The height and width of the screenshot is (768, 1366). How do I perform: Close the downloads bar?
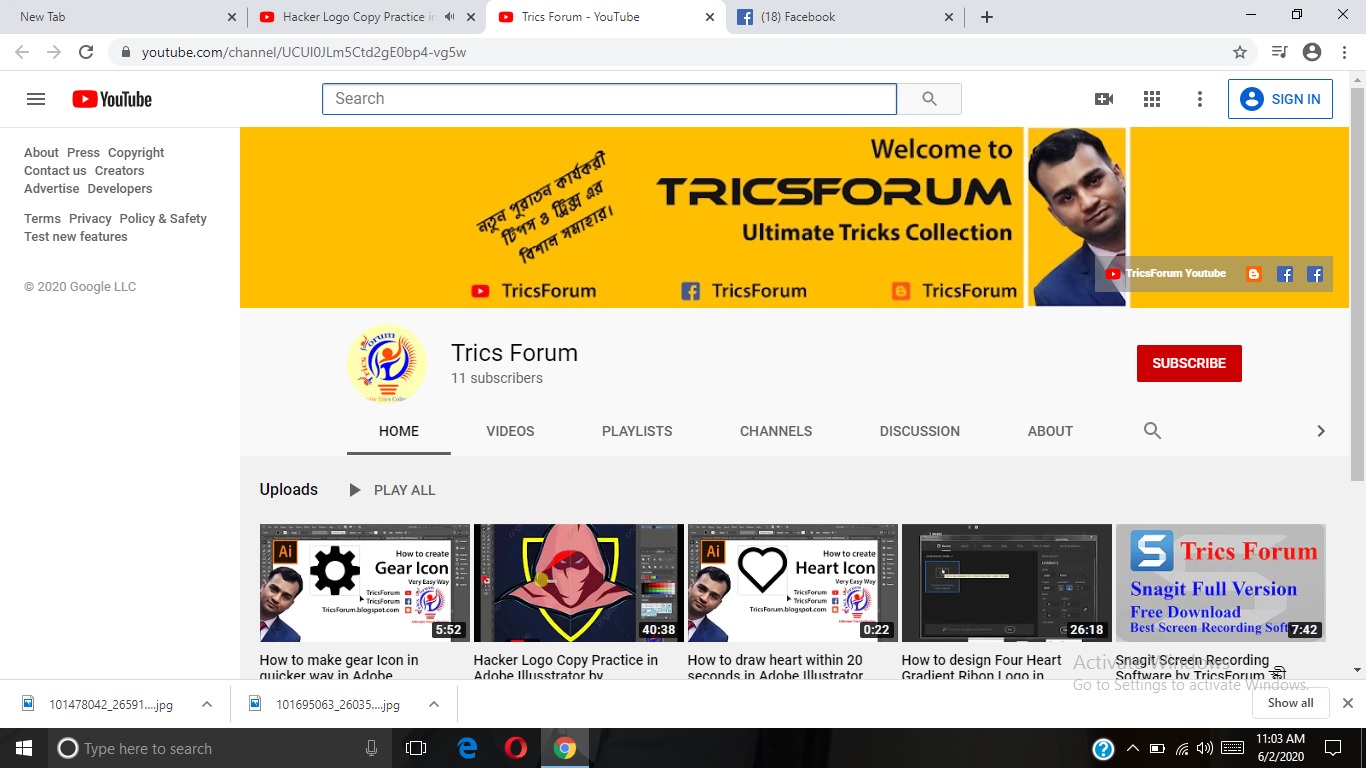coord(1347,703)
